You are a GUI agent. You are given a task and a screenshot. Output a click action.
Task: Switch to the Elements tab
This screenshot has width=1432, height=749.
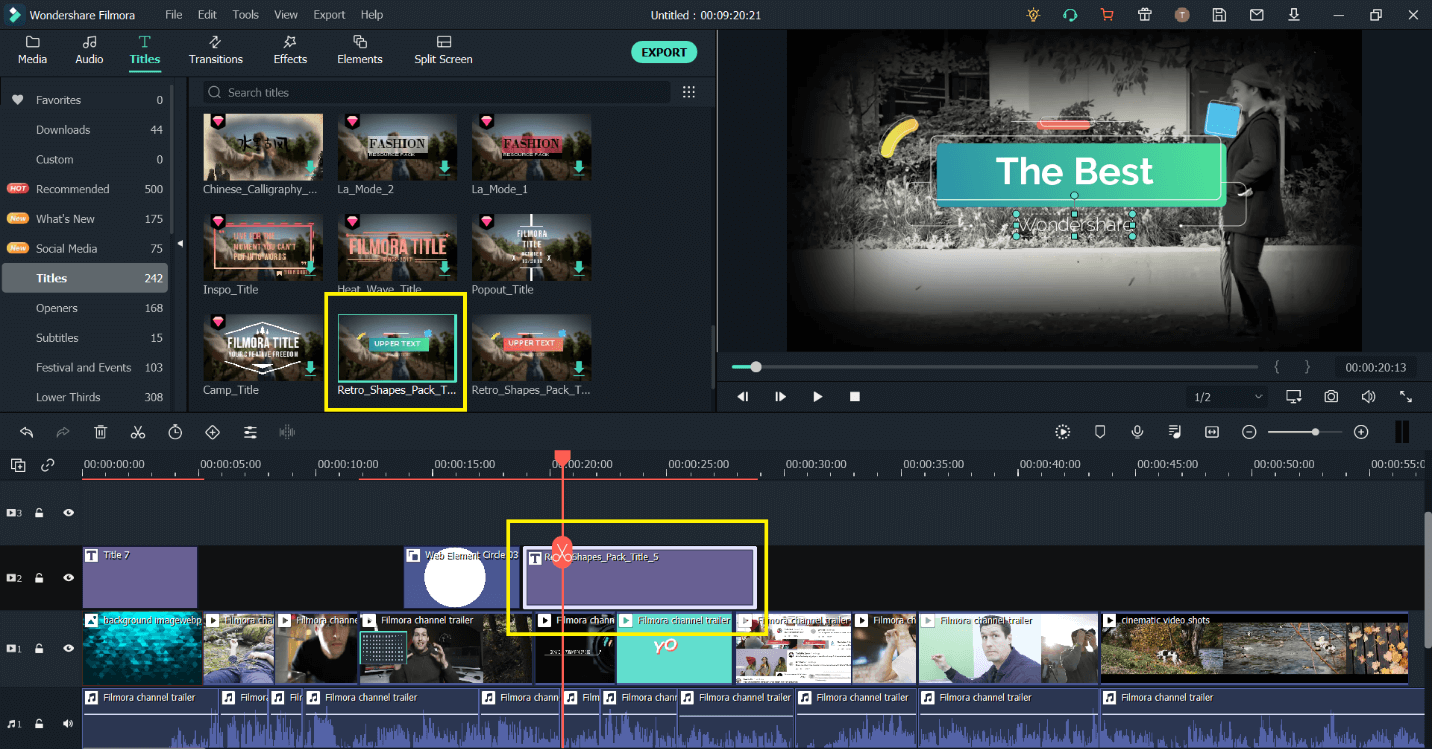tap(360, 50)
